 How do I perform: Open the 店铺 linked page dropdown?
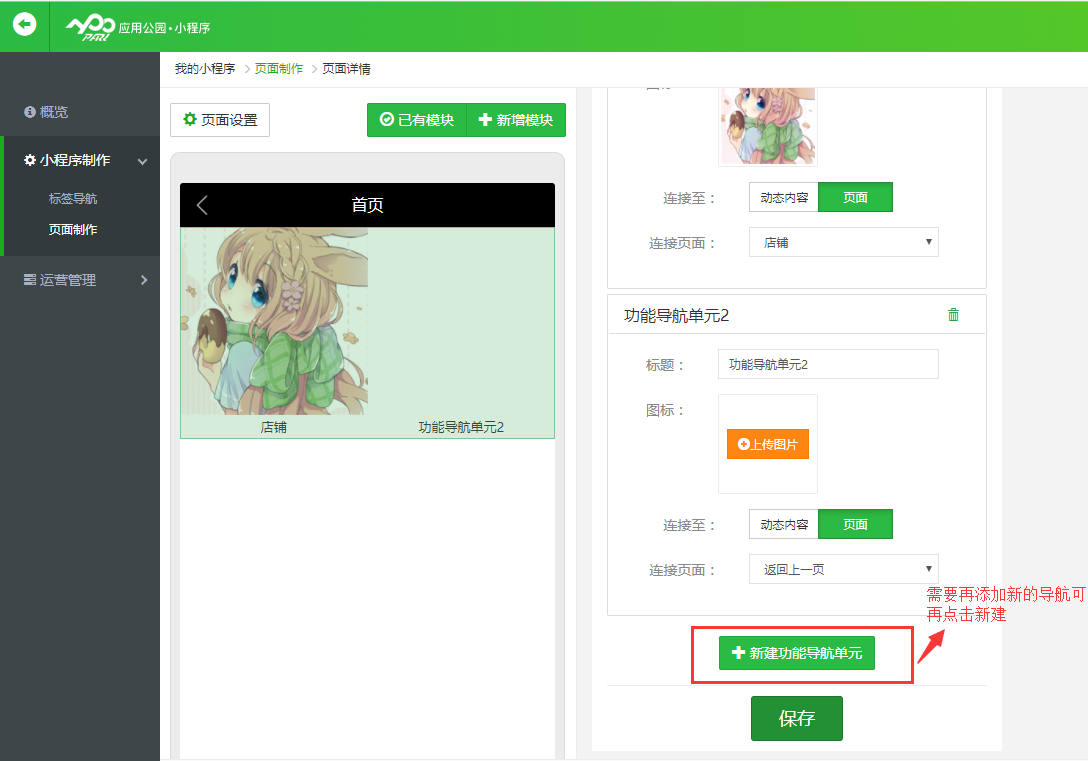[843, 242]
